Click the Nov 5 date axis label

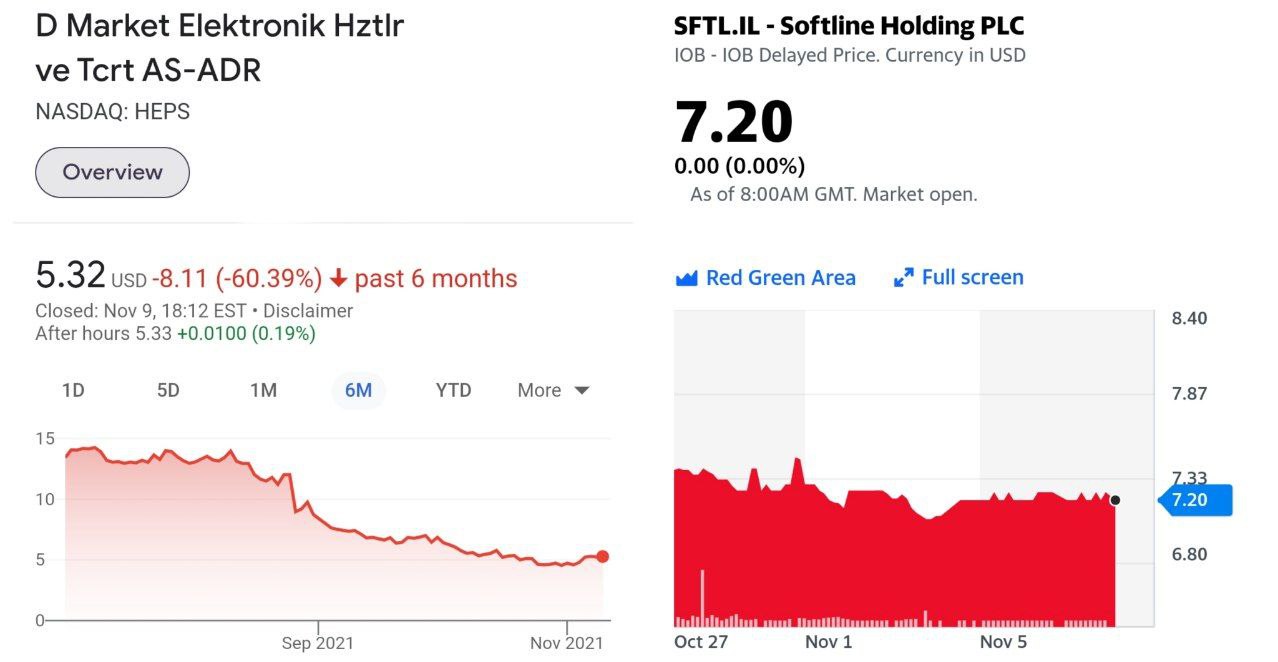point(1003,642)
